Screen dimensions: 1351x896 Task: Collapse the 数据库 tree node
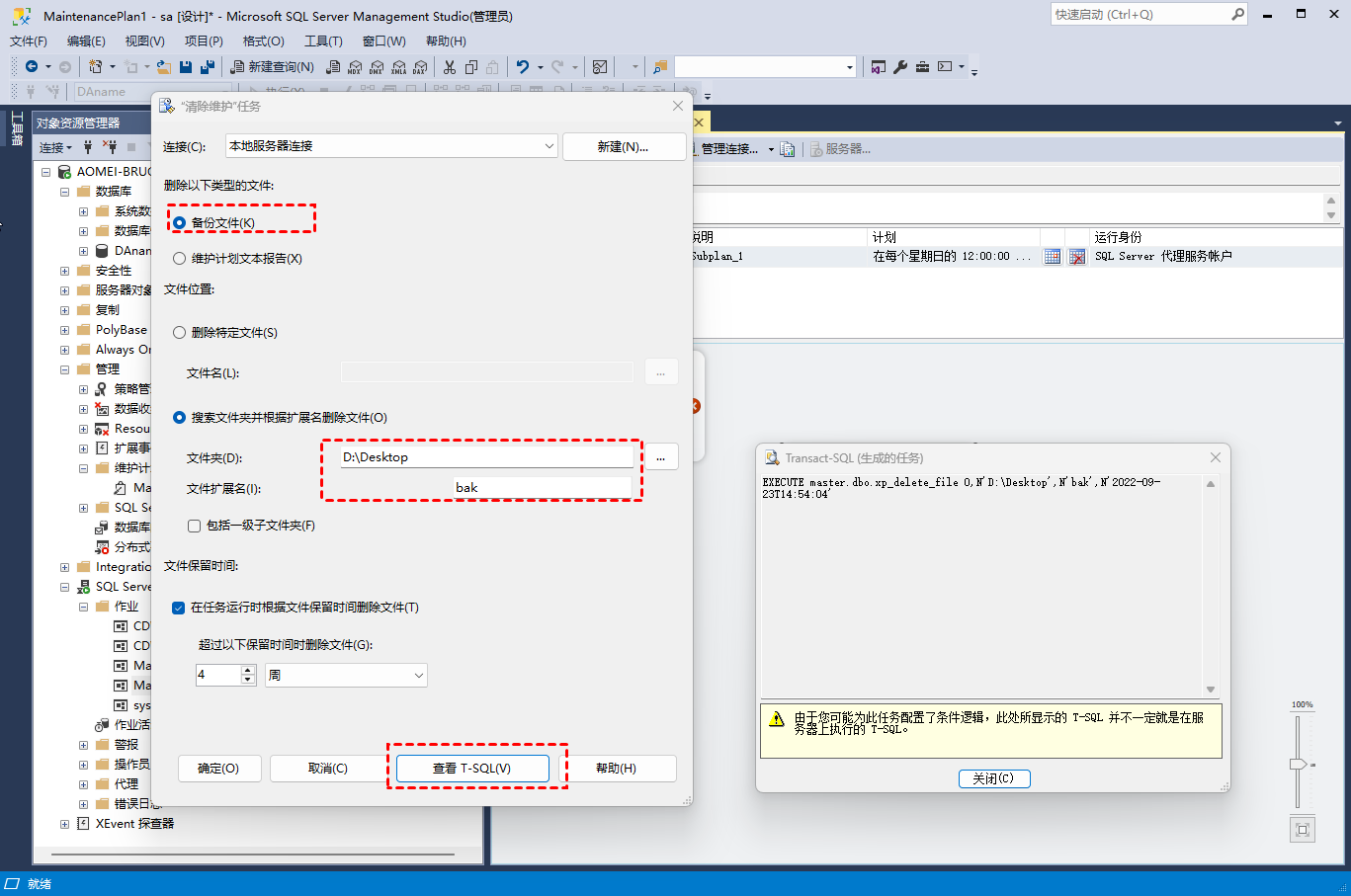click(x=64, y=192)
